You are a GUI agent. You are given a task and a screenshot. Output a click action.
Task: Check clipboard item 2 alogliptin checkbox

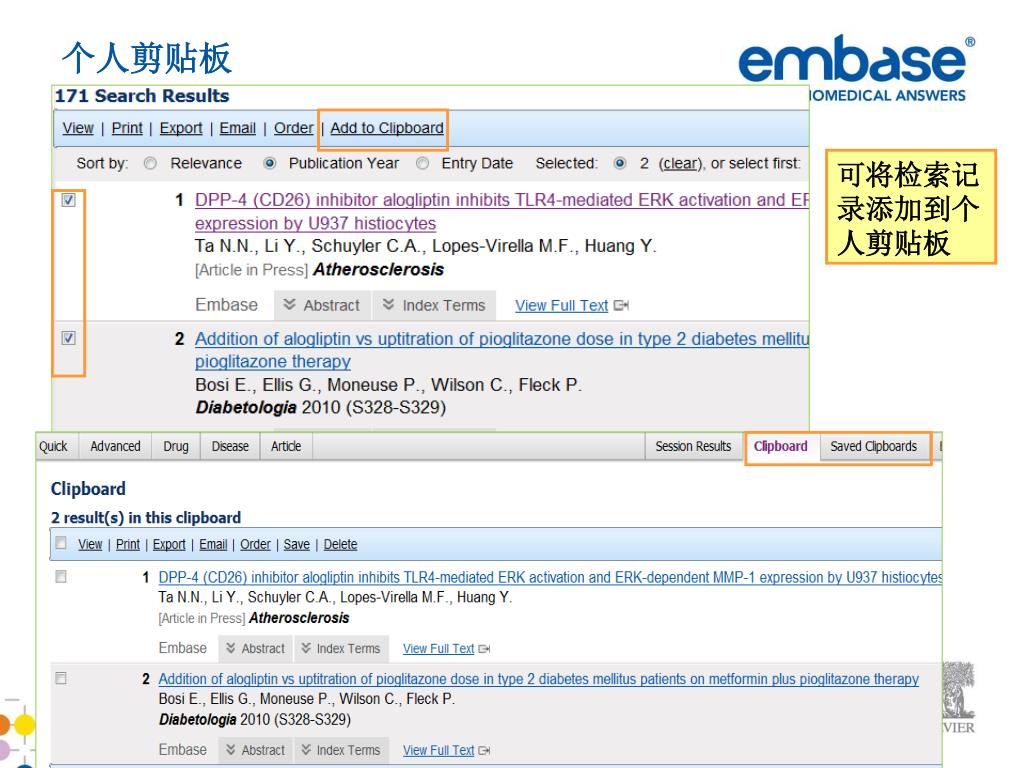click(x=61, y=679)
